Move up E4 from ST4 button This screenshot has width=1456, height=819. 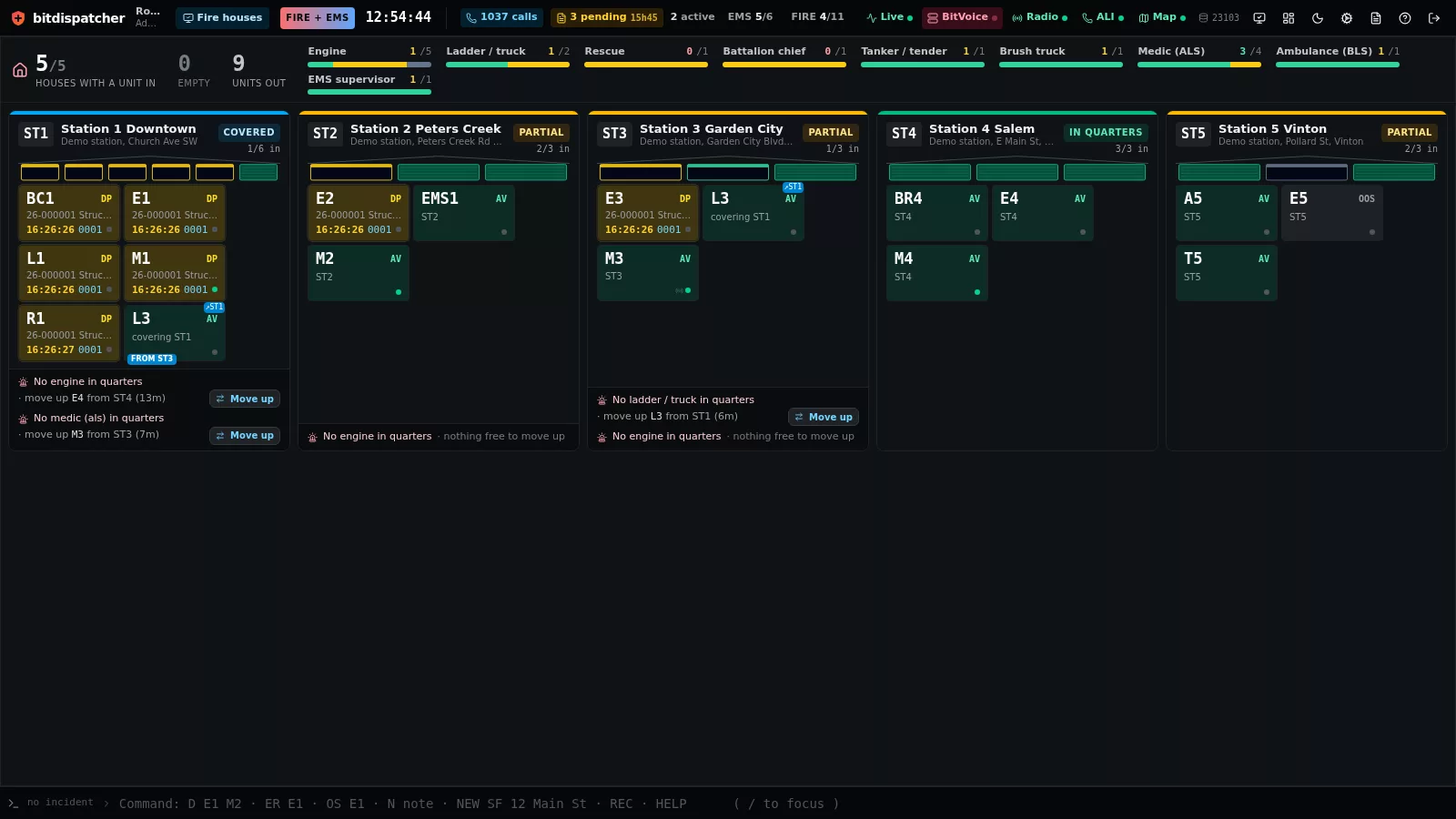[245, 399]
